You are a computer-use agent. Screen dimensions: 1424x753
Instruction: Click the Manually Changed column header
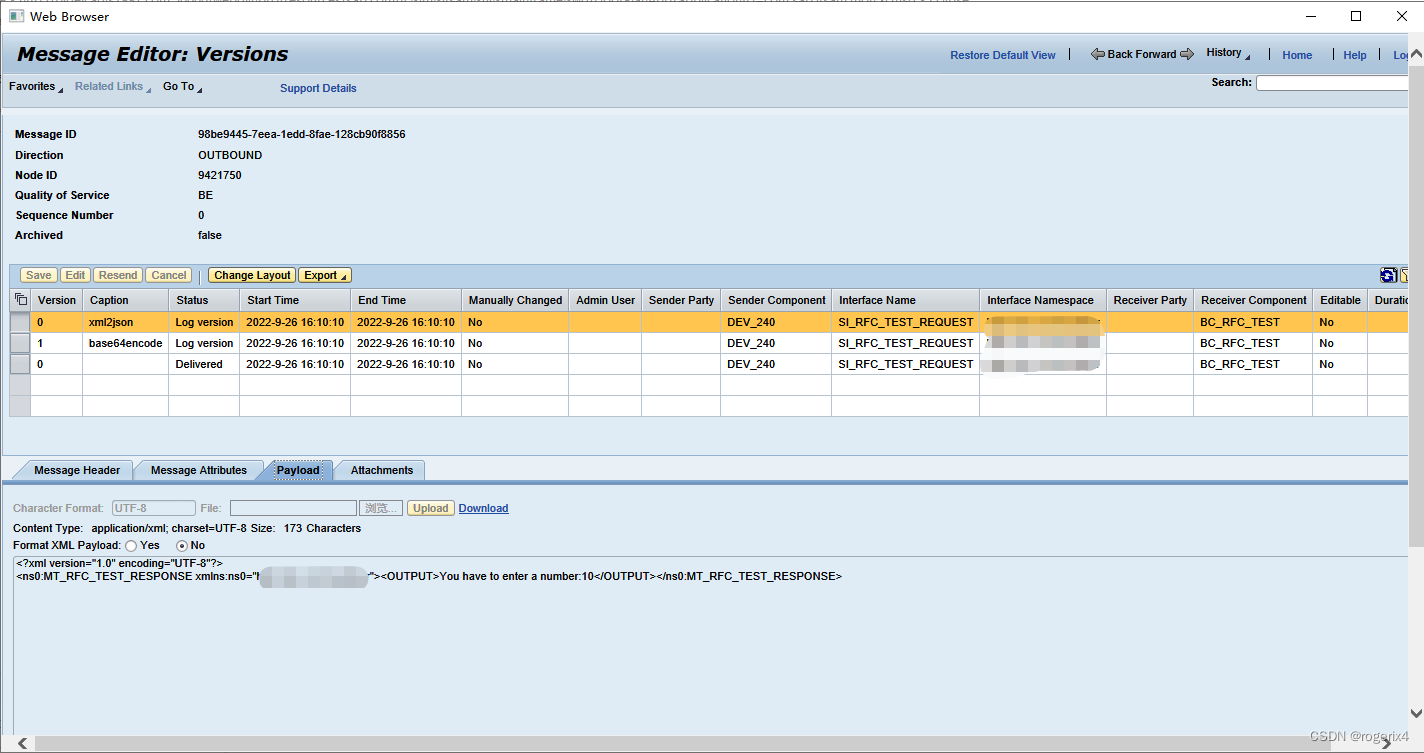pyautogui.click(x=515, y=300)
